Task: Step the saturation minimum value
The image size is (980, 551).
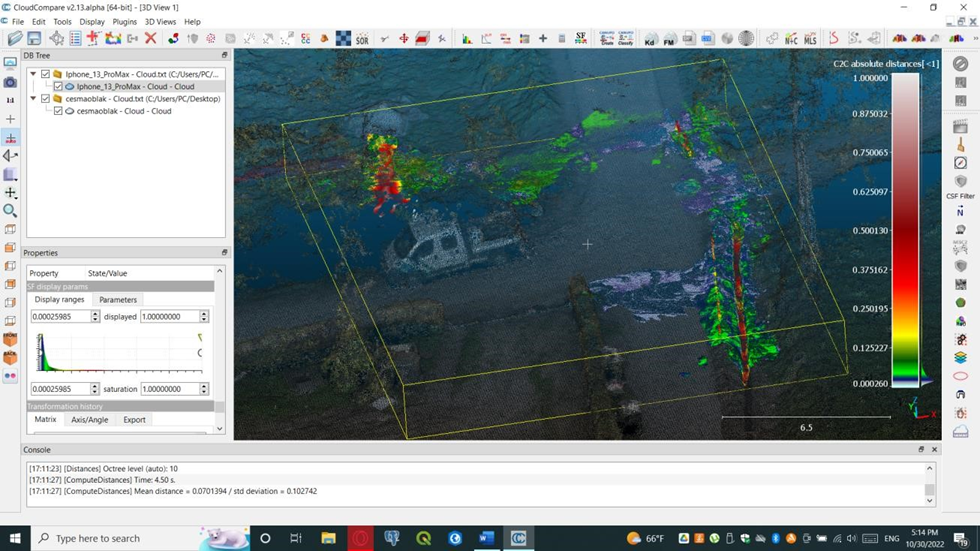Action: (x=95, y=389)
